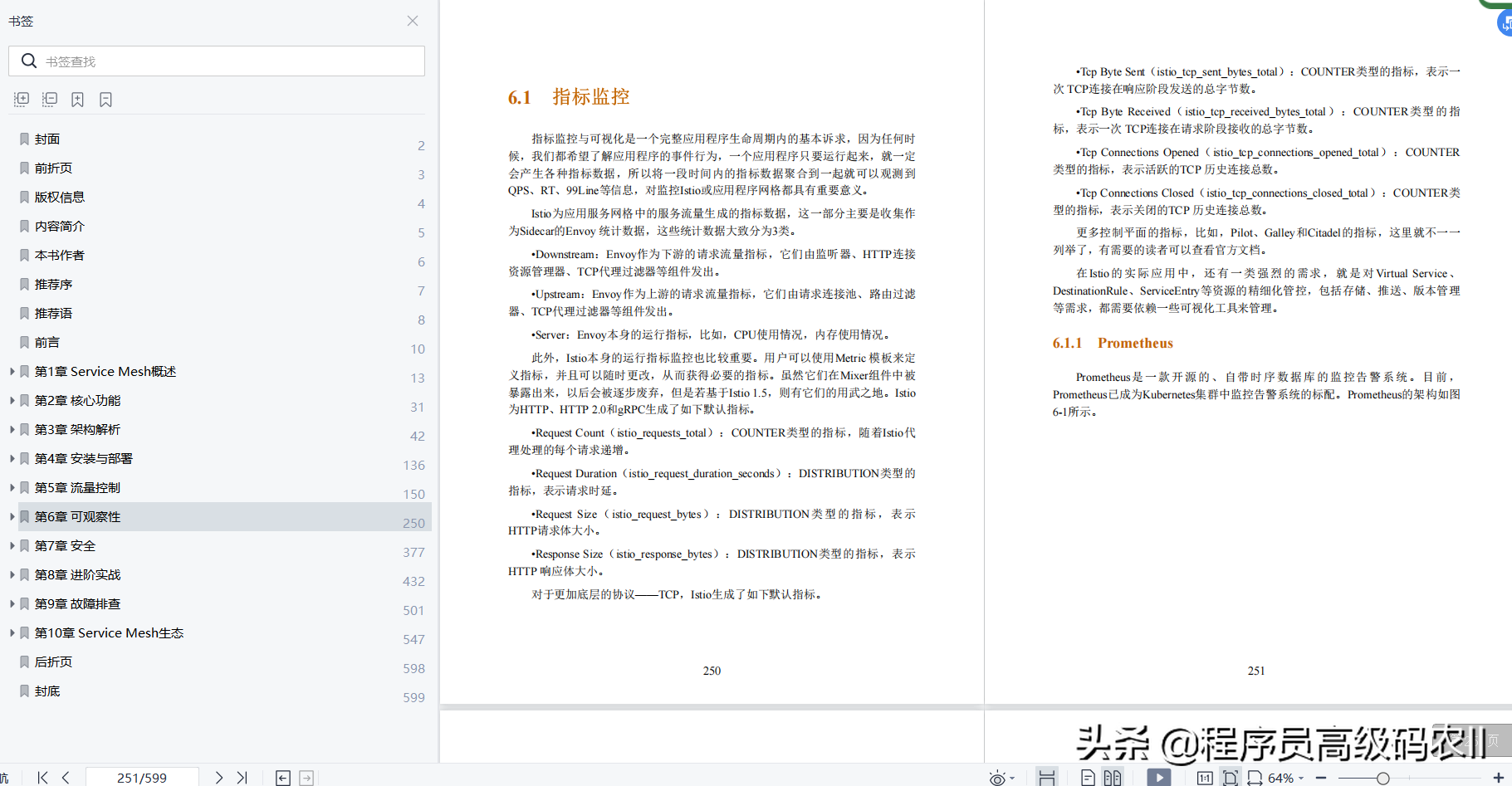This screenshot has height=786, width=1512.
Task: Open the 内容简介 bookmark
Action: tap(60, 226)
